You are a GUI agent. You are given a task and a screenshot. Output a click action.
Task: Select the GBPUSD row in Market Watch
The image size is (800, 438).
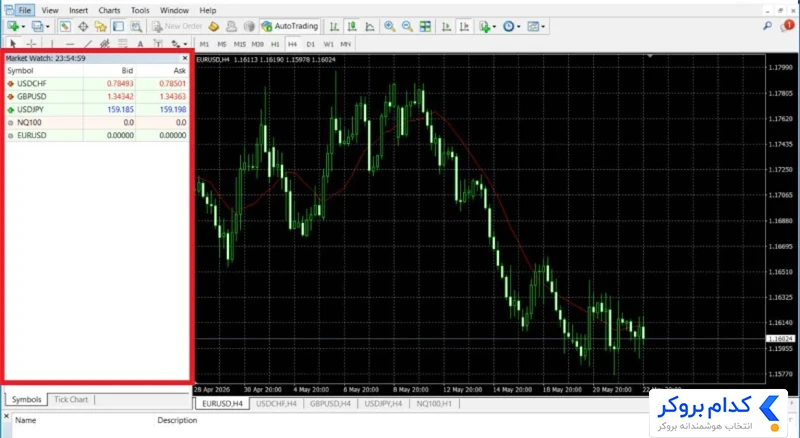tap(97, 96)
